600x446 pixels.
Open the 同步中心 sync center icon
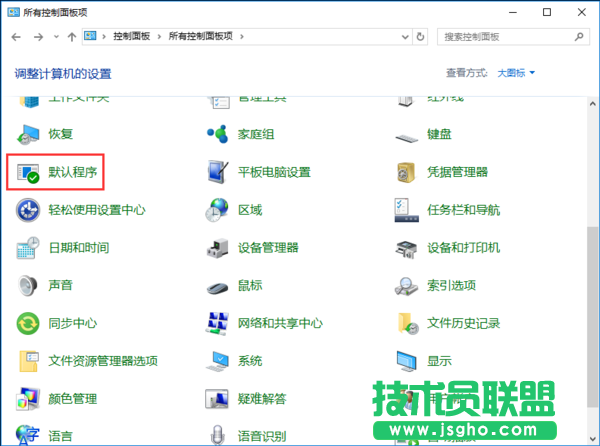coord(28,324)
